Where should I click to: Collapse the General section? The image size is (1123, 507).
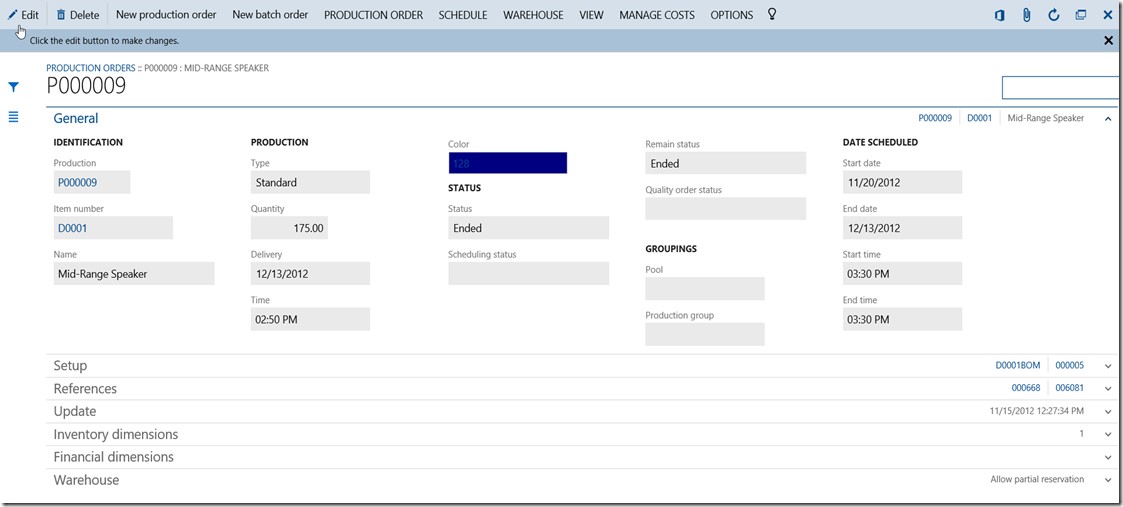pyautogui.click(x=1108, y=119)
